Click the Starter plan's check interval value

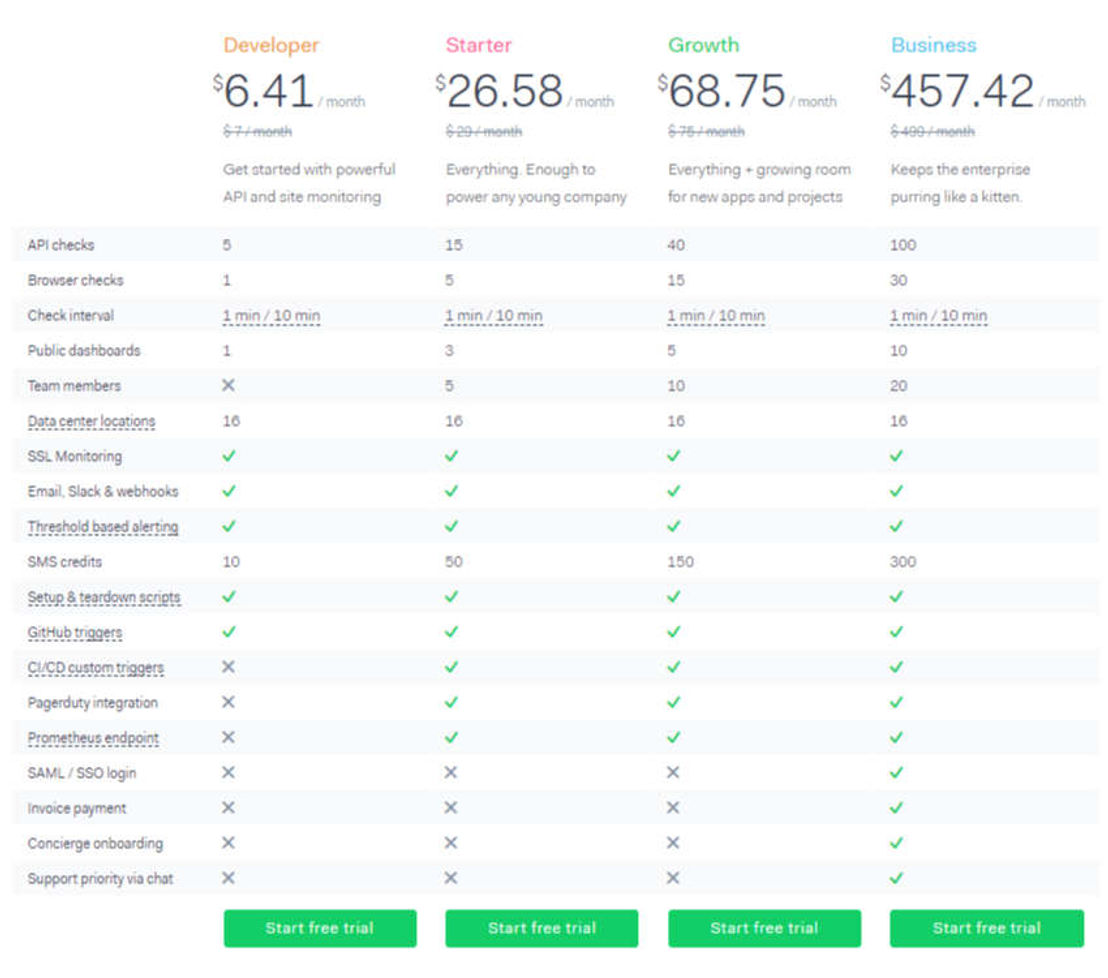[494, 316]
